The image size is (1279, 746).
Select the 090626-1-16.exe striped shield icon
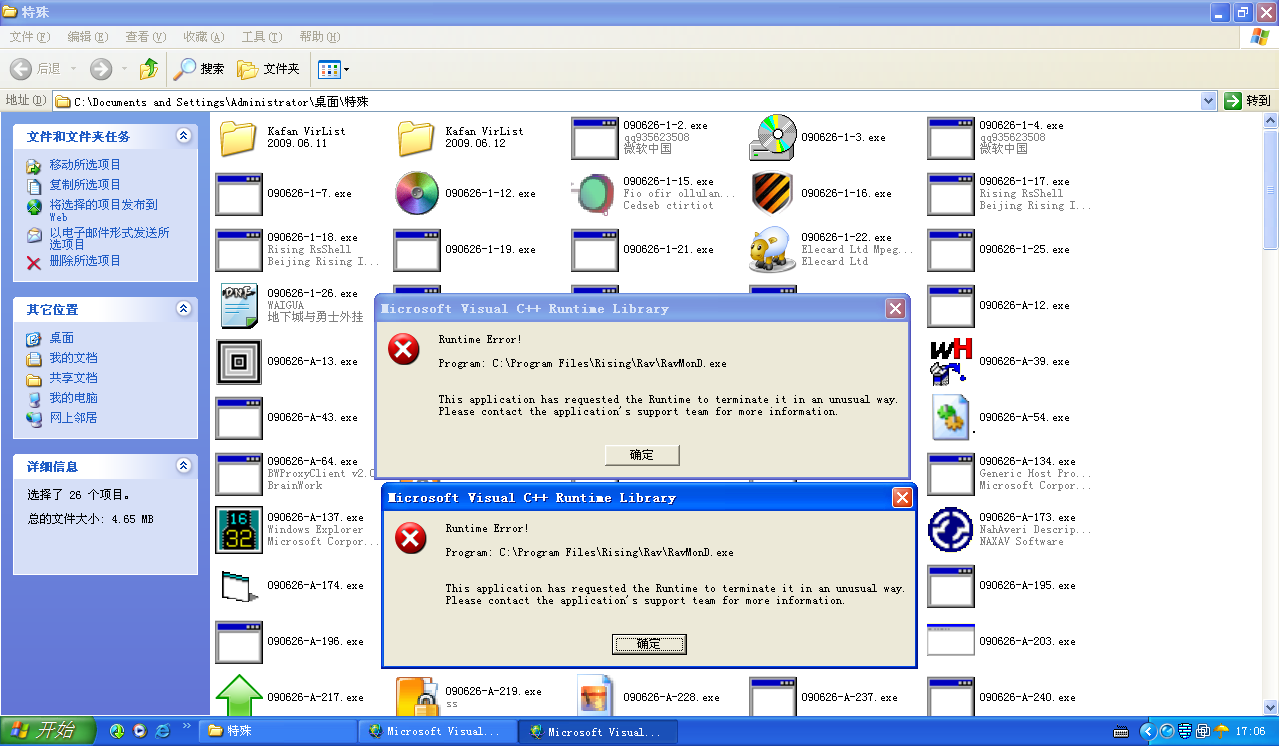tap(773, 194)
